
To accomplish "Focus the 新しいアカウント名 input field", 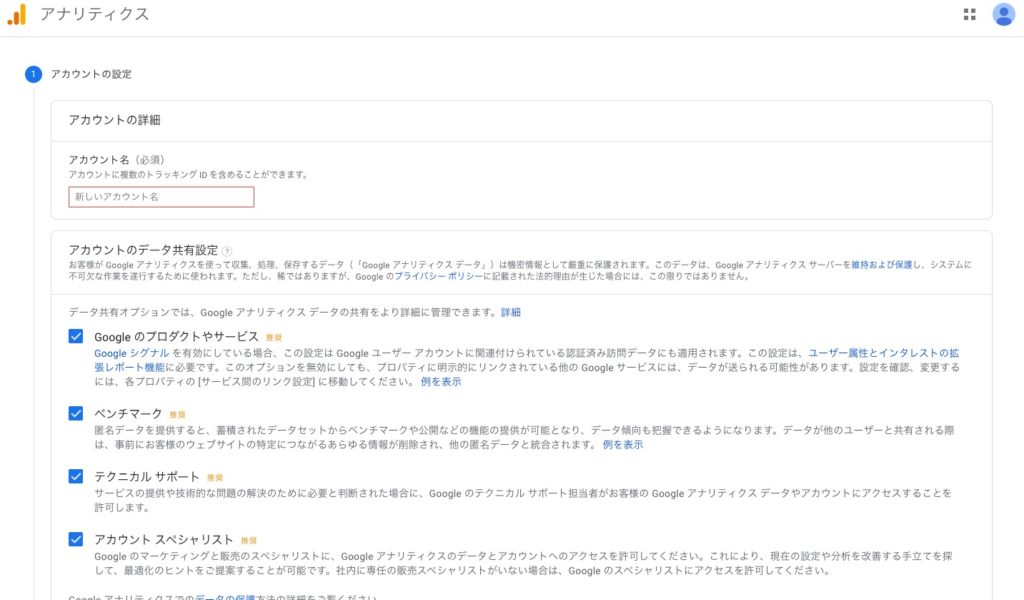I will 161,197.
